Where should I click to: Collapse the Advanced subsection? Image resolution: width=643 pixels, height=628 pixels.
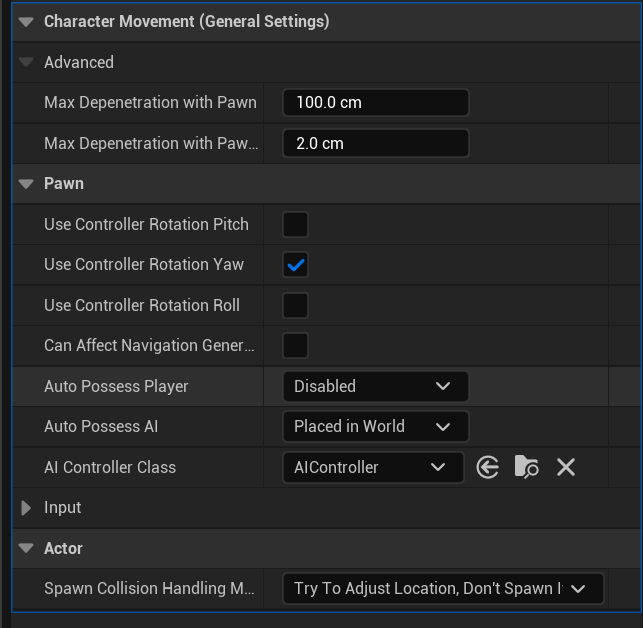(26, 62)
